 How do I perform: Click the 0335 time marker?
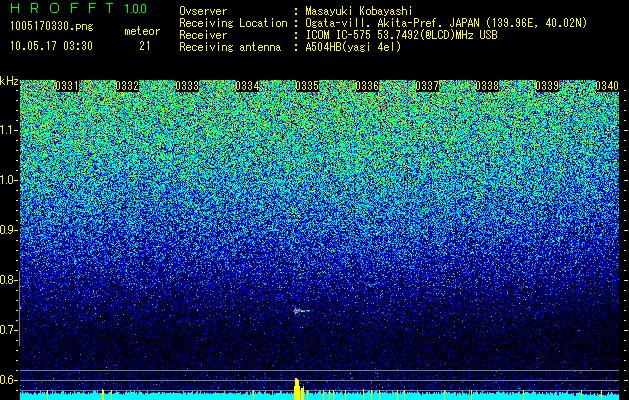(307, 86)
